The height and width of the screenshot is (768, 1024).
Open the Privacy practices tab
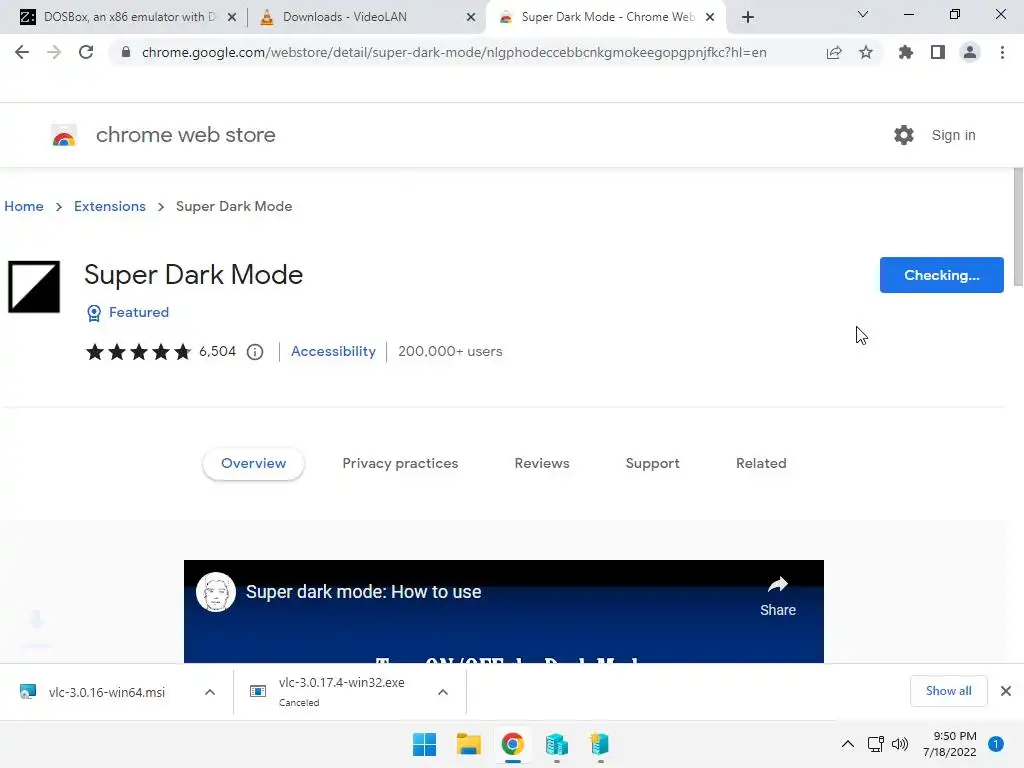click(400, 464)
